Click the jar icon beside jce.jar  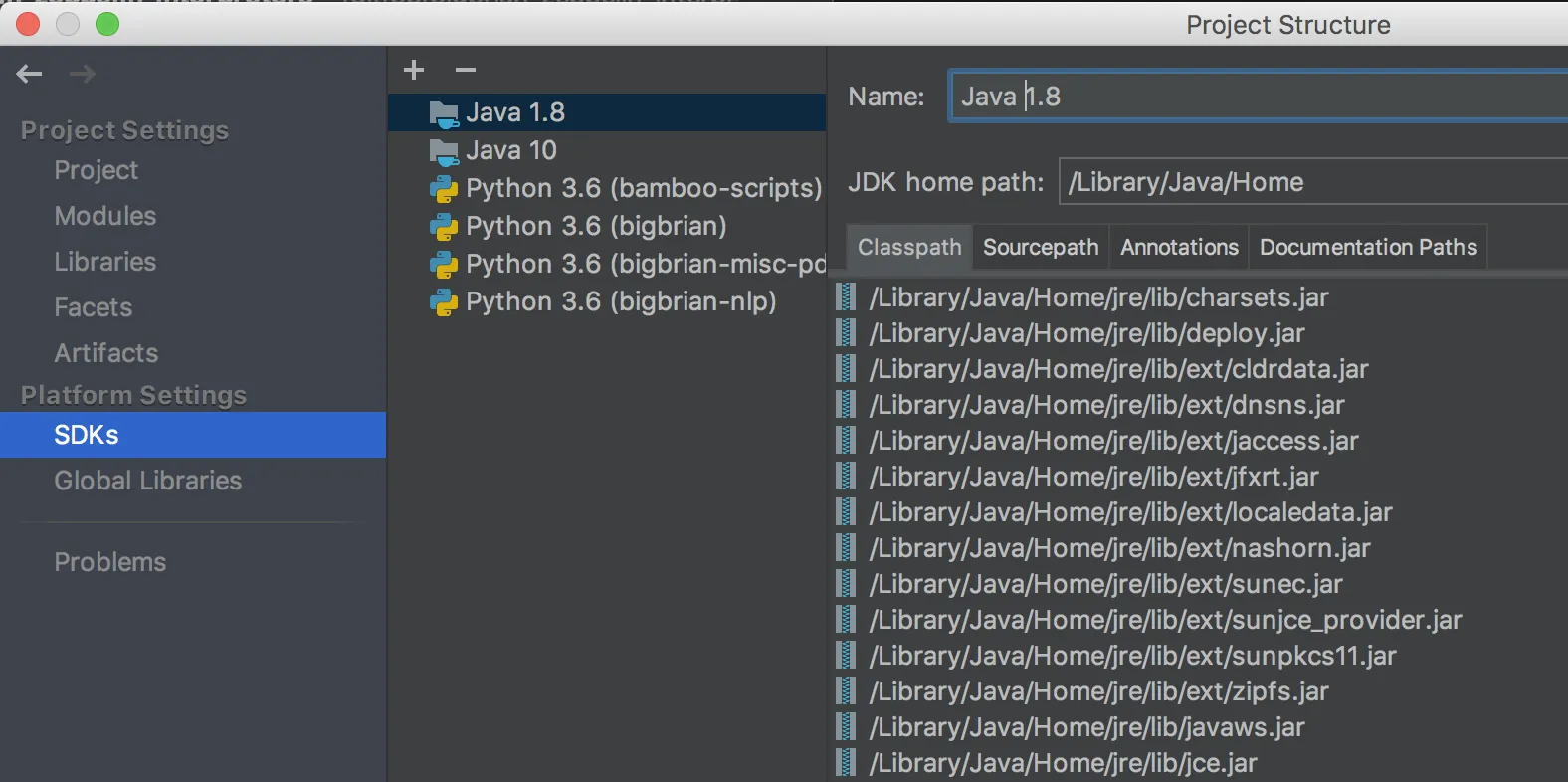point(846,762)
